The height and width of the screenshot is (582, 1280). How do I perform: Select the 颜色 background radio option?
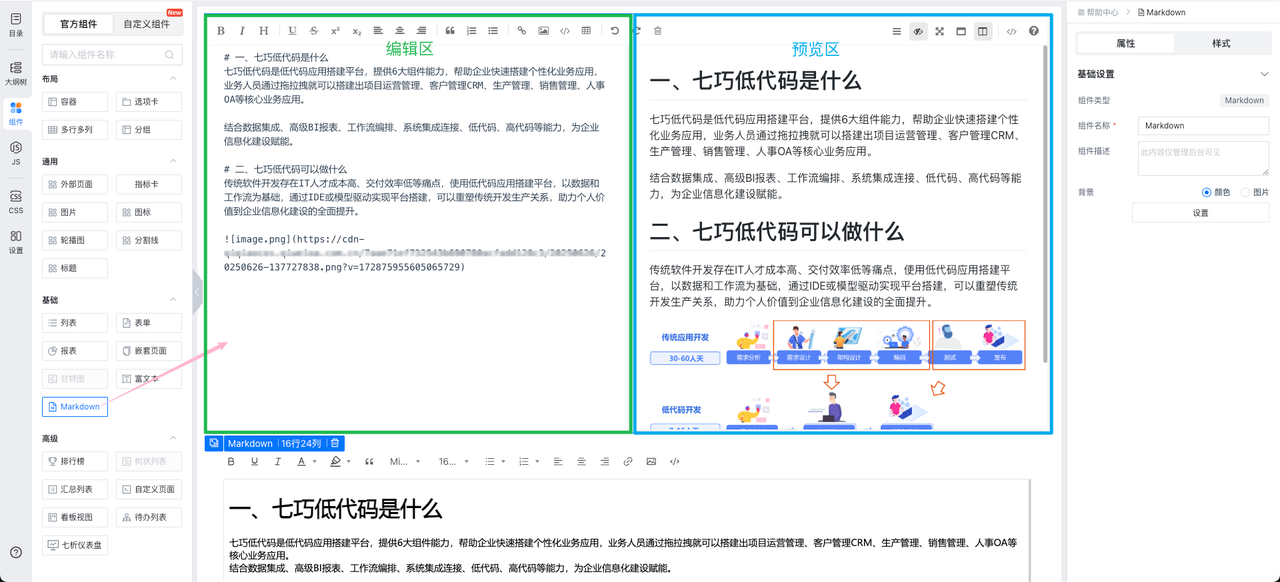1207,192
